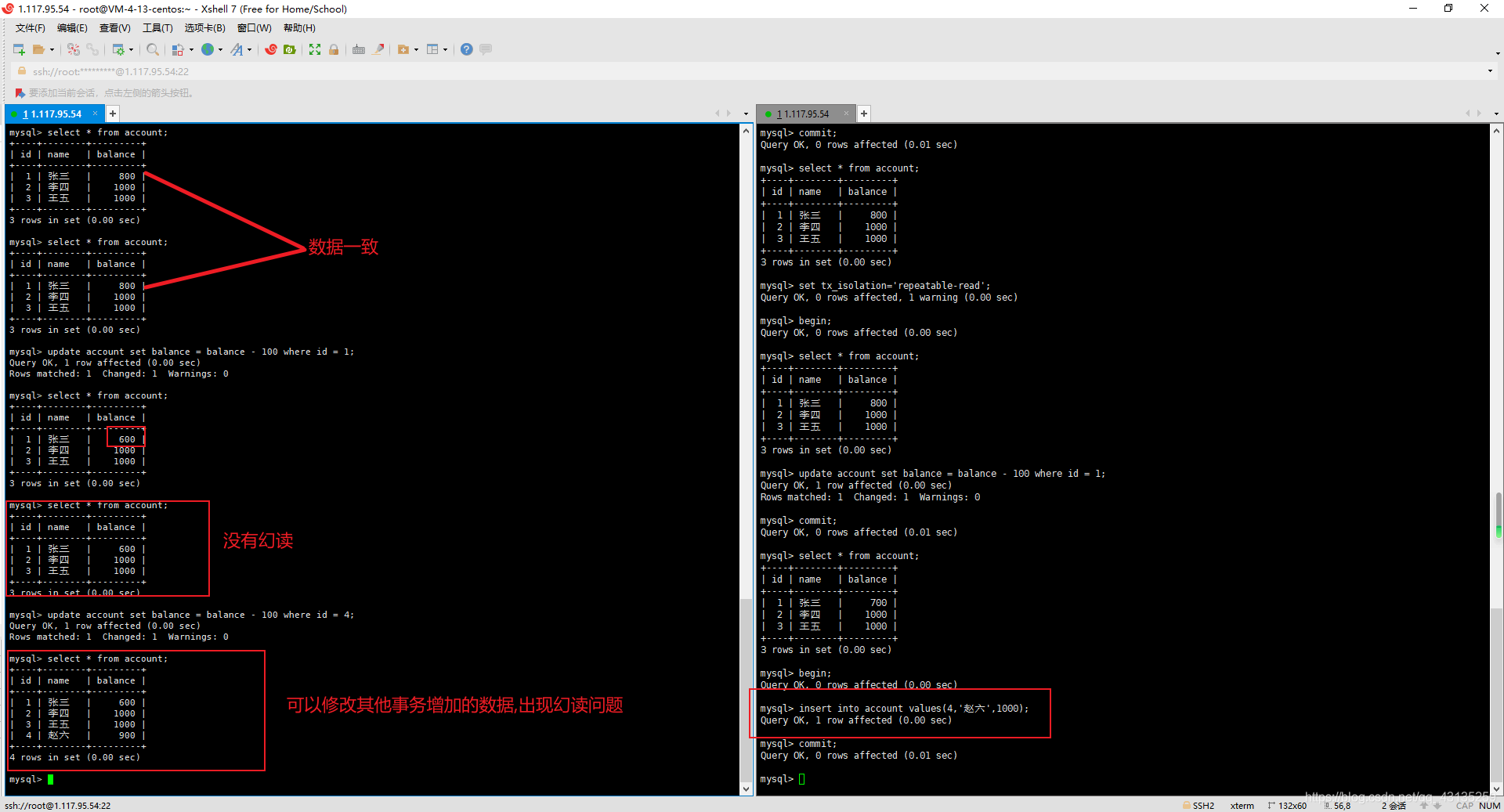Viewport: 1504px width, 812px height.
Task: Add a new tab in the right pane
Action: 864,114
